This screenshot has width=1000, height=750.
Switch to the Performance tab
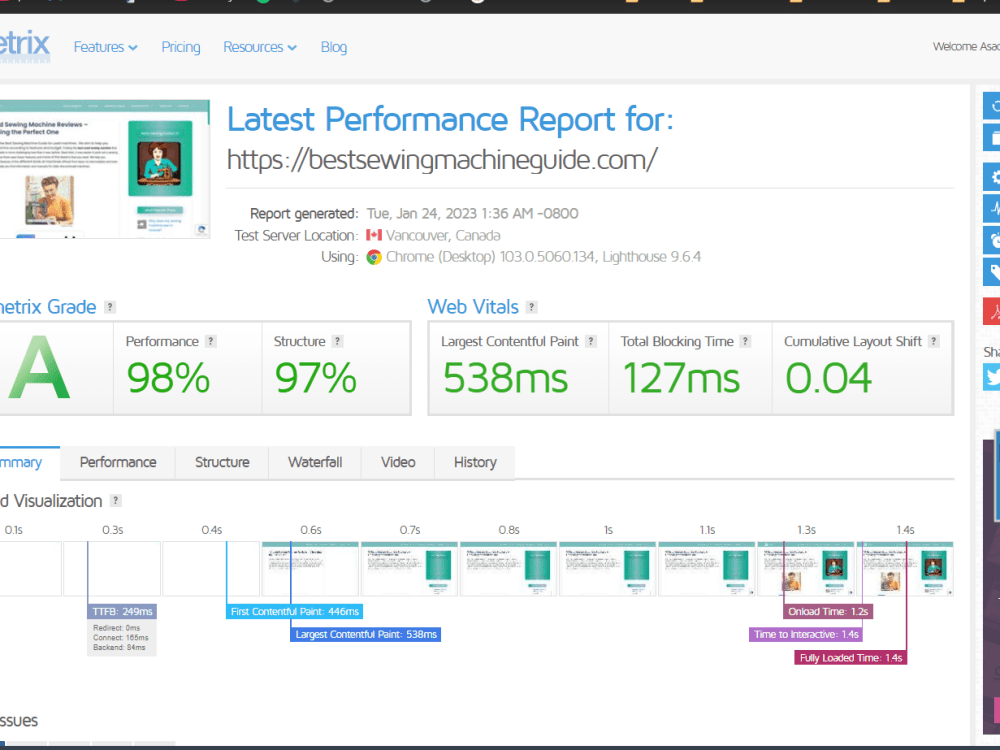click(118, 462)
